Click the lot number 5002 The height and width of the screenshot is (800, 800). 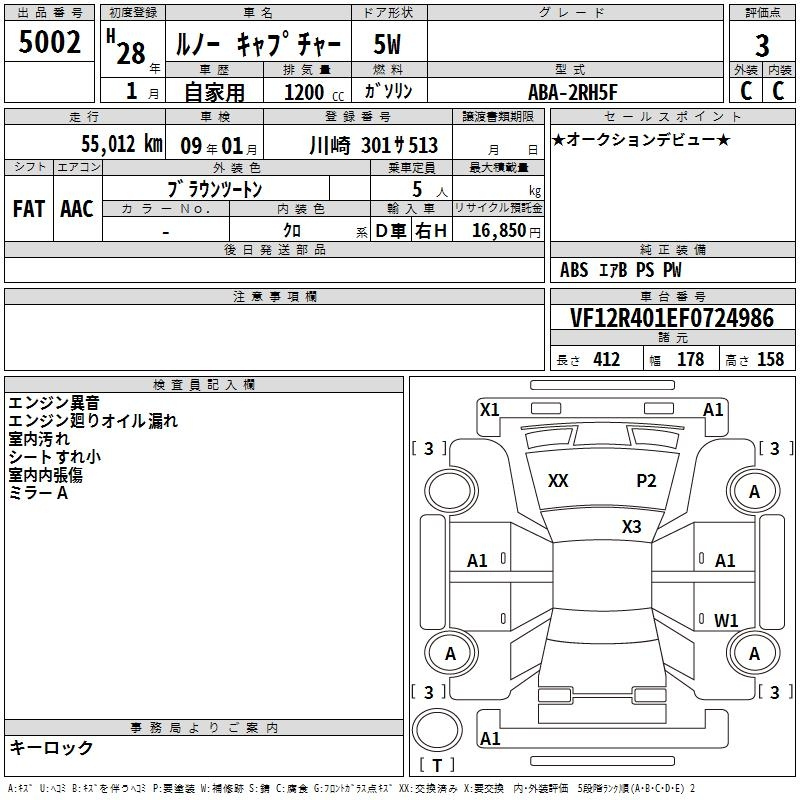pyautogui.click(x=49, y=41)
